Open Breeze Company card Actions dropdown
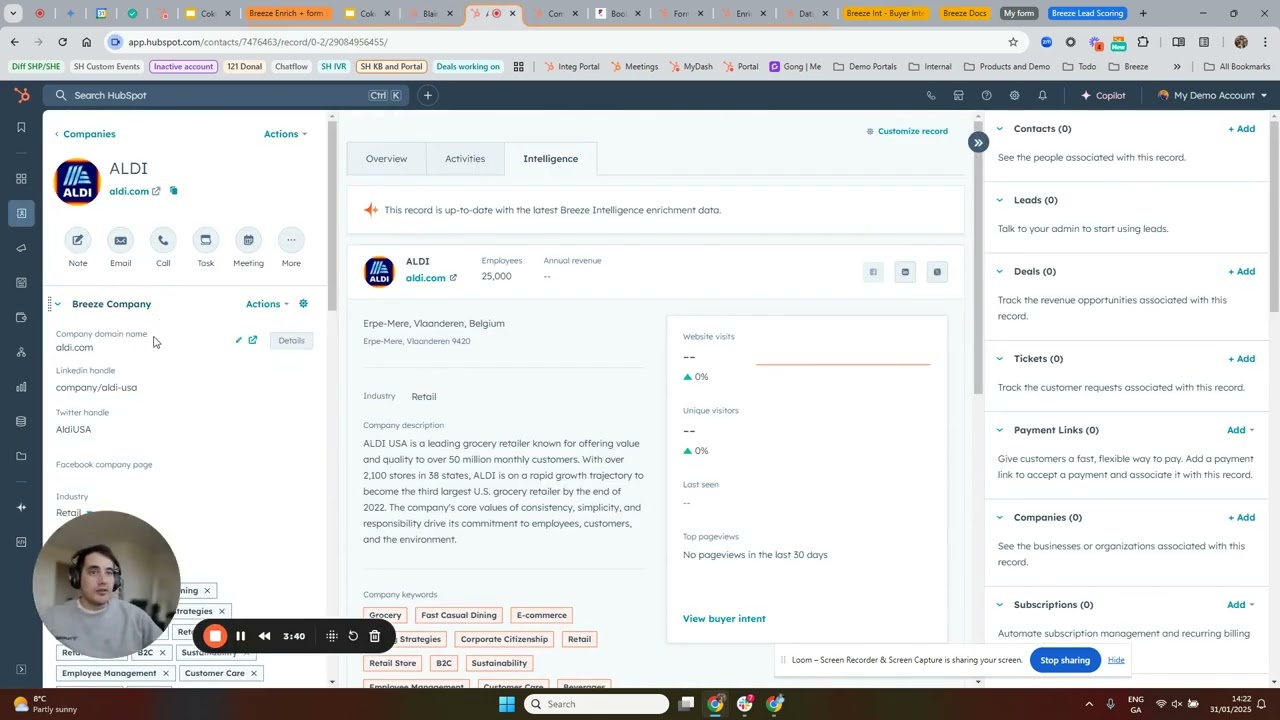 pos(267,304)
